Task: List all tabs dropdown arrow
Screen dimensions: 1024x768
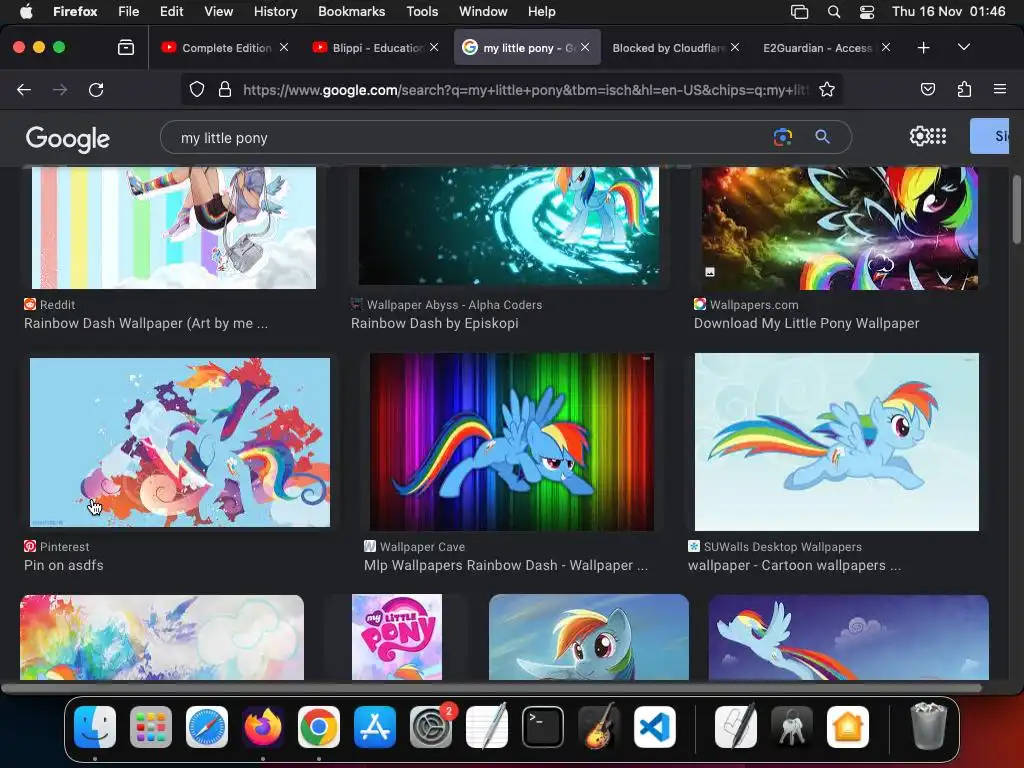Action: [x=963, y=47]
